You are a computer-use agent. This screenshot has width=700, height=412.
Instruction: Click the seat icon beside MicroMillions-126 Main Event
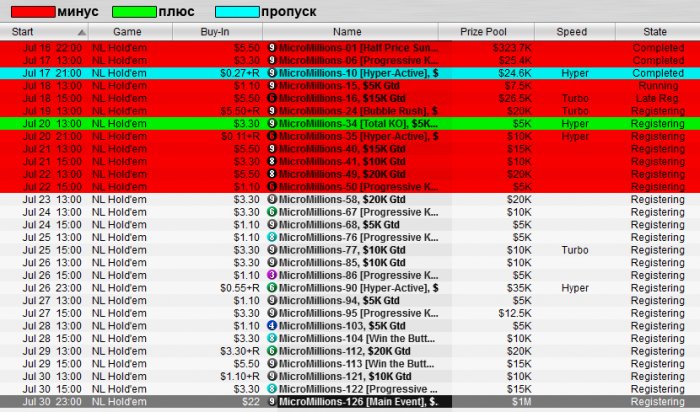tap(272, 402)
